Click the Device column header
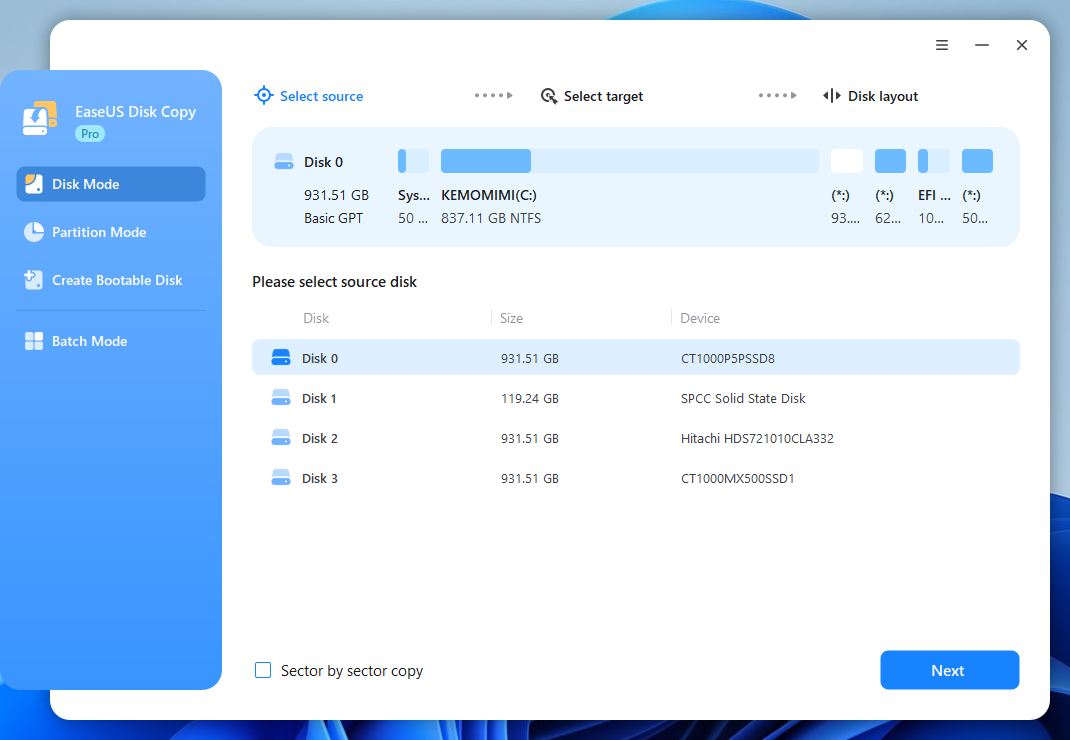Viewport: 1070px width, 740px height. (700, 318)
